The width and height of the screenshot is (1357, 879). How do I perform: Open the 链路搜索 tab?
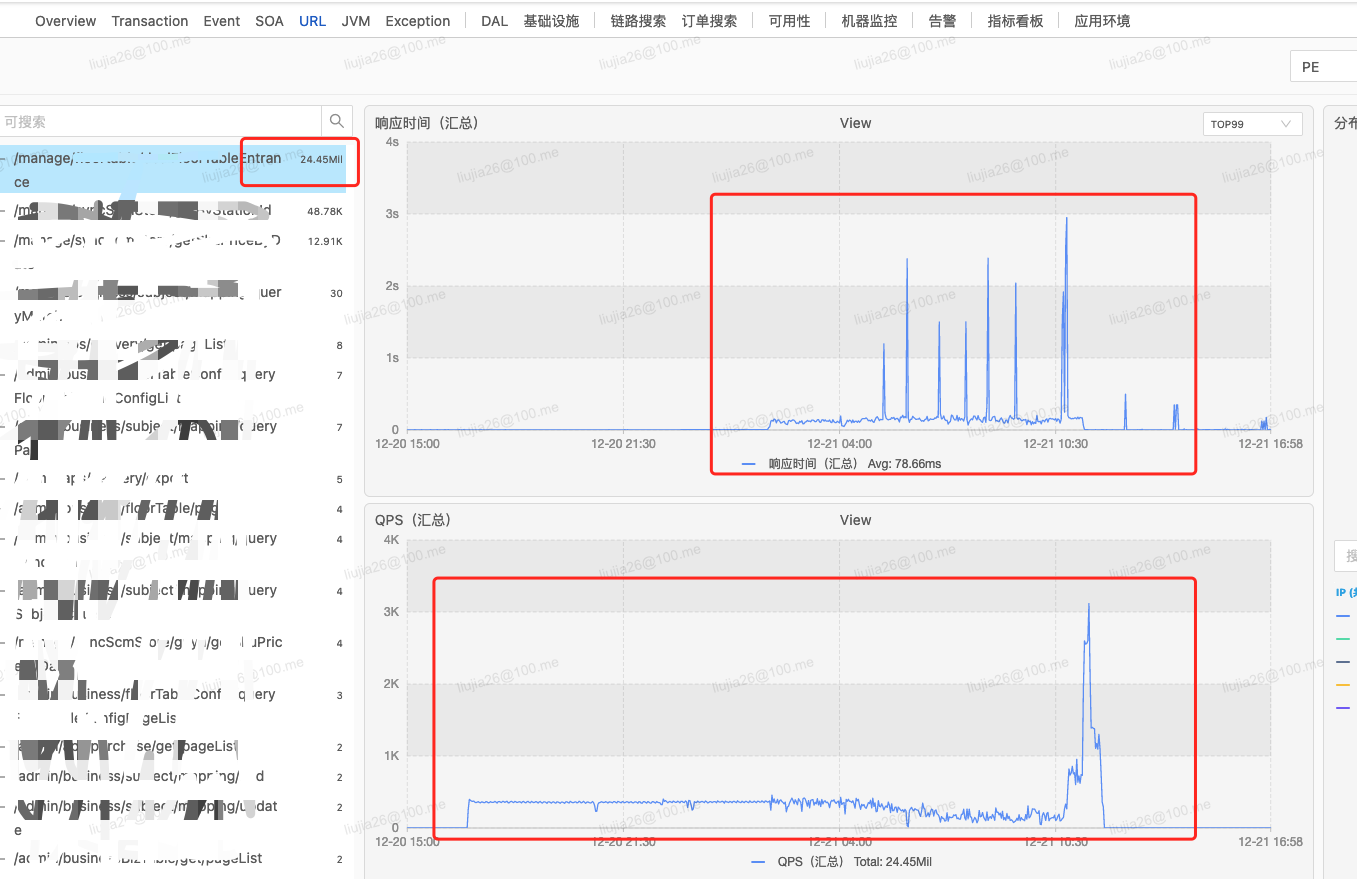pos(638,21)
